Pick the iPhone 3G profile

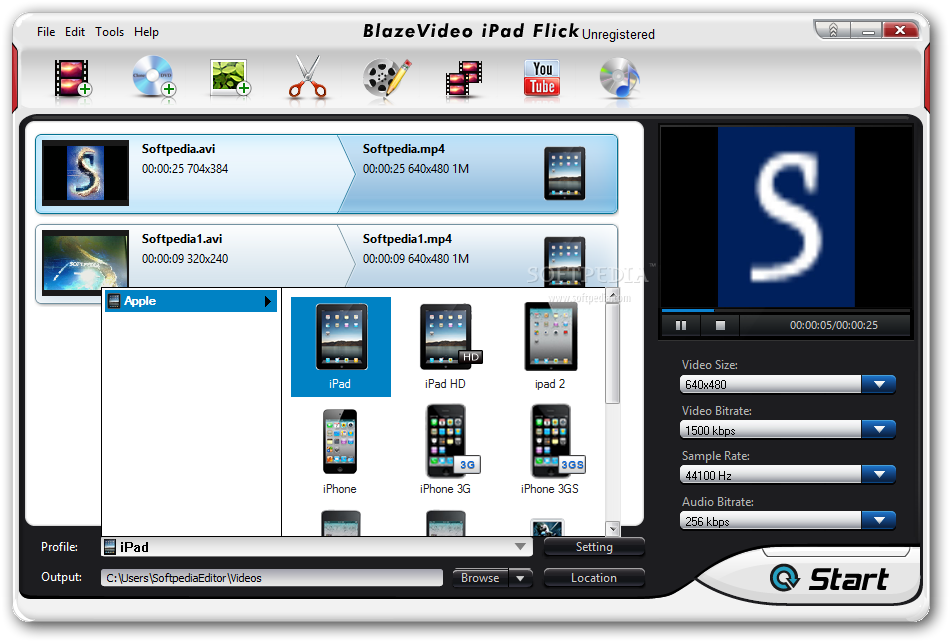click(447, 451)
